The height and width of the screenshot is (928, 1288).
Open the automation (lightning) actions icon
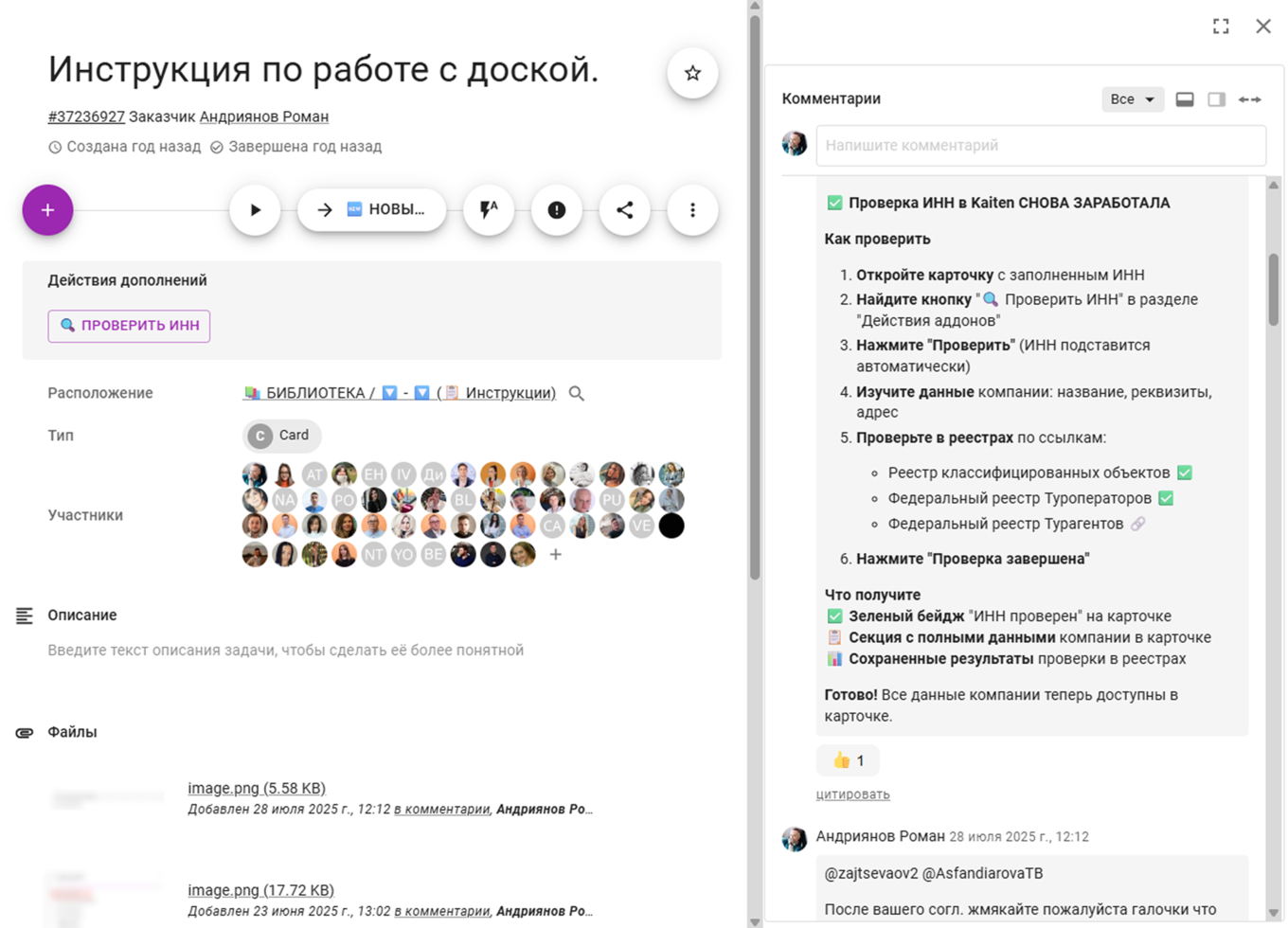tap(486, 210)
